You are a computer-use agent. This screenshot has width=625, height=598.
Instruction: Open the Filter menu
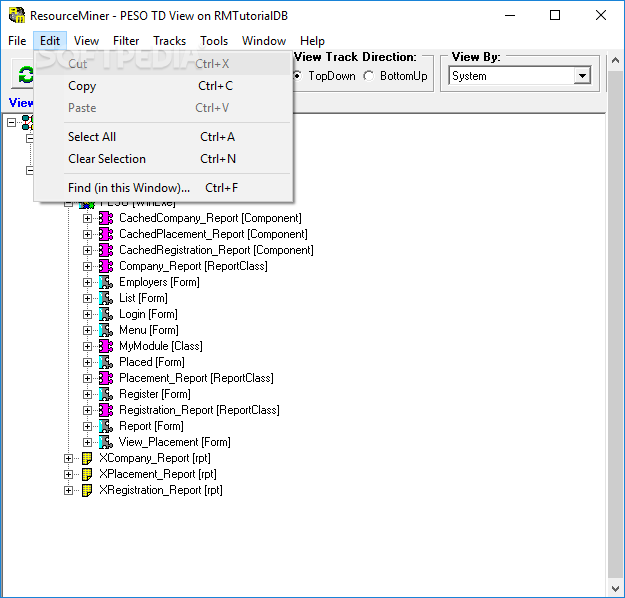pos(126,41)
